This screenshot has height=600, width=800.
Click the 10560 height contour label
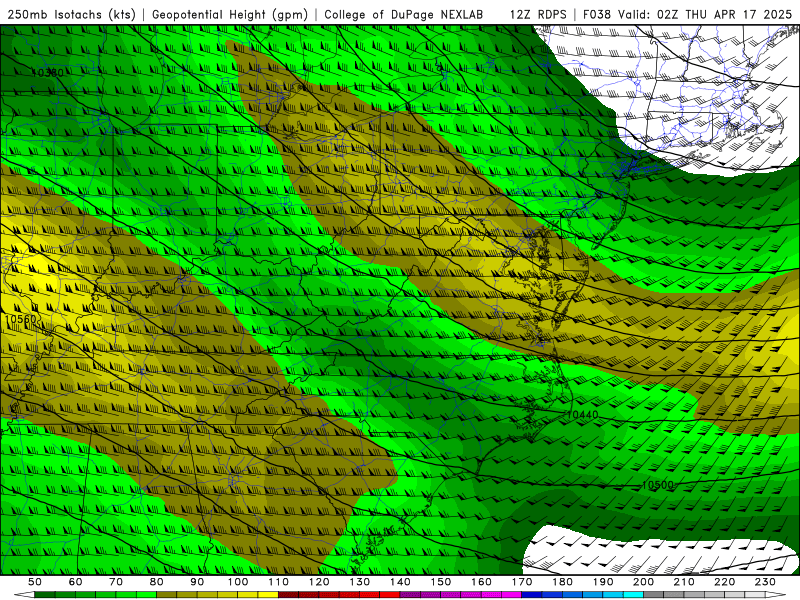[20, 319]
